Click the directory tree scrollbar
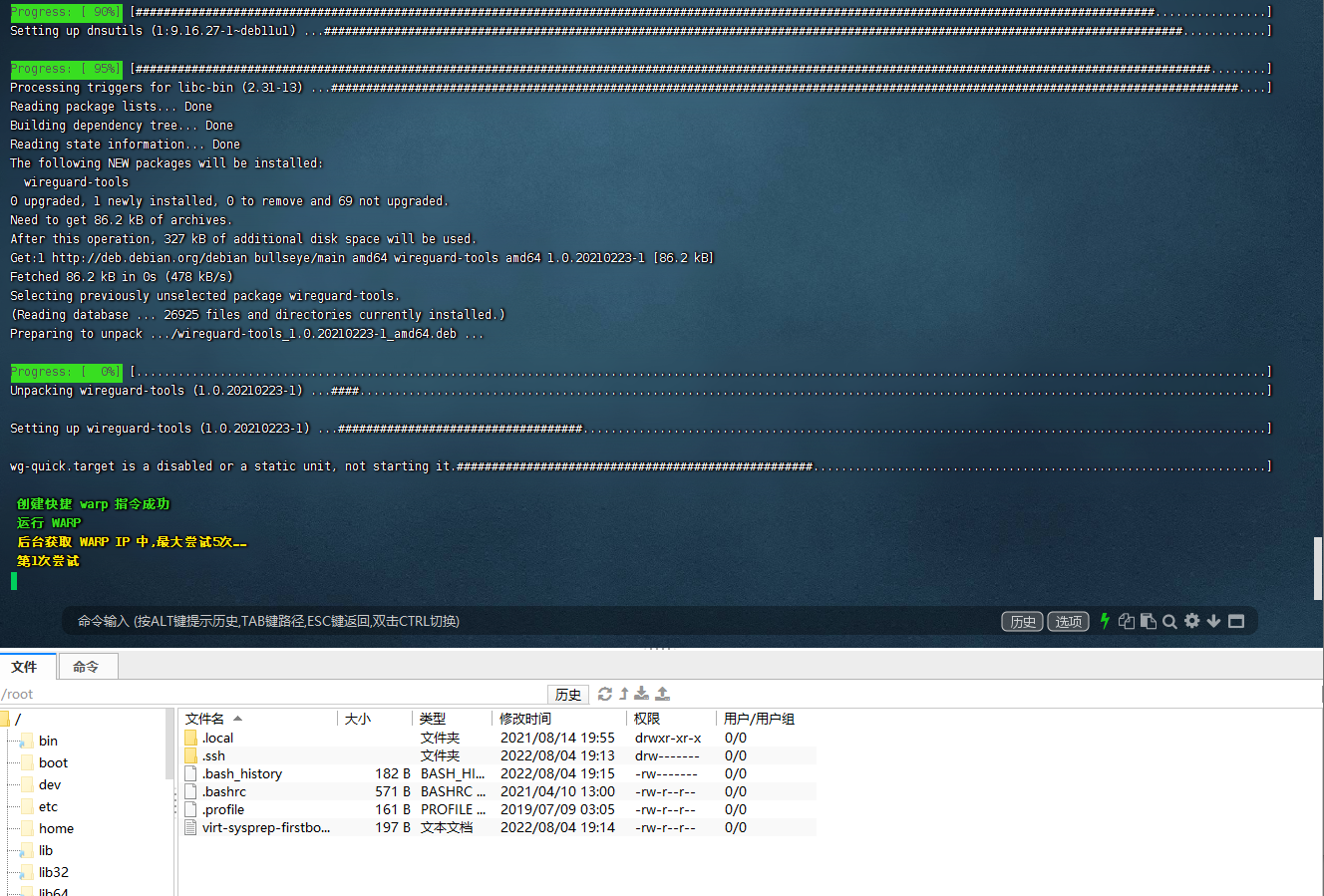The height and width of the screenshot is (896, 1324). click(169, 744)
